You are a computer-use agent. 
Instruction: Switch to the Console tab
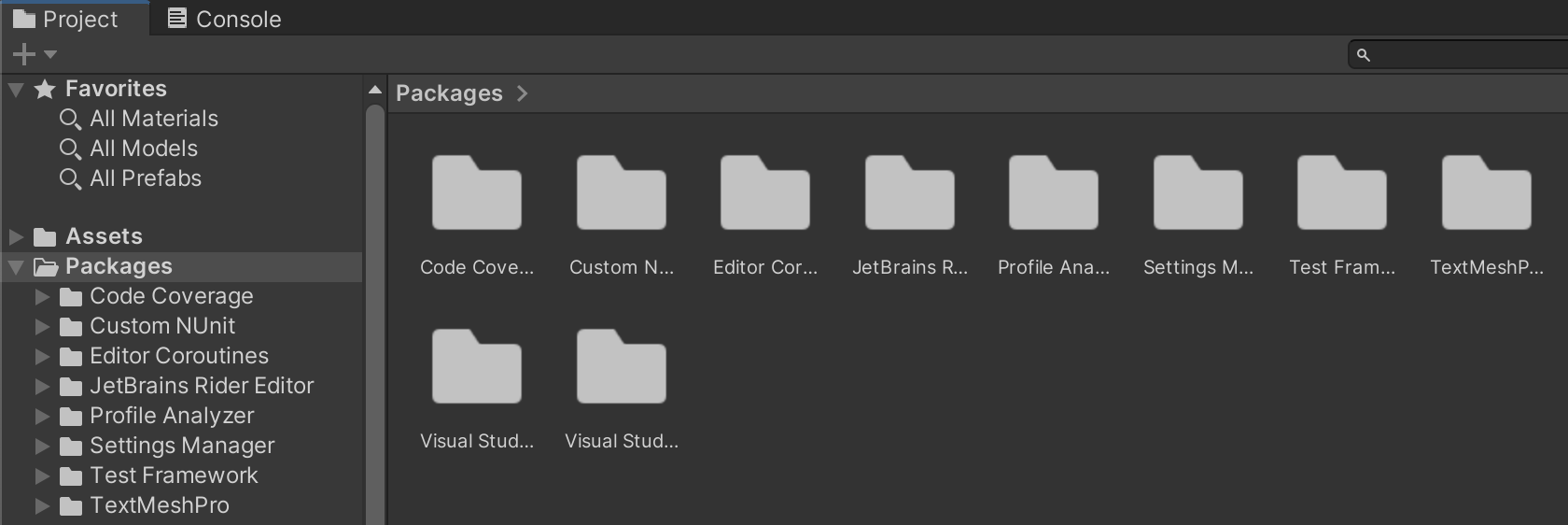224,19
